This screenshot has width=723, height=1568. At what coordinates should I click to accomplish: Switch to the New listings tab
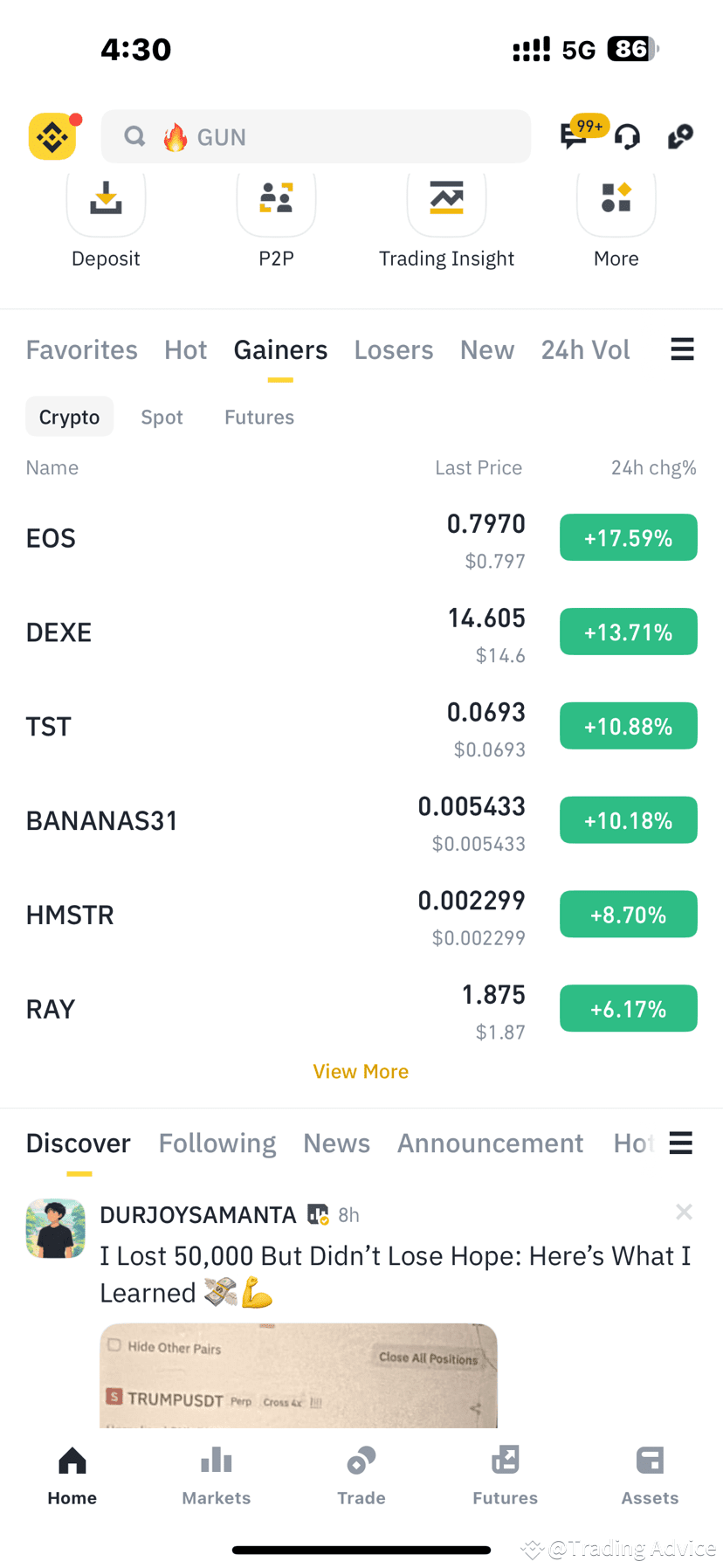[486, 349]
